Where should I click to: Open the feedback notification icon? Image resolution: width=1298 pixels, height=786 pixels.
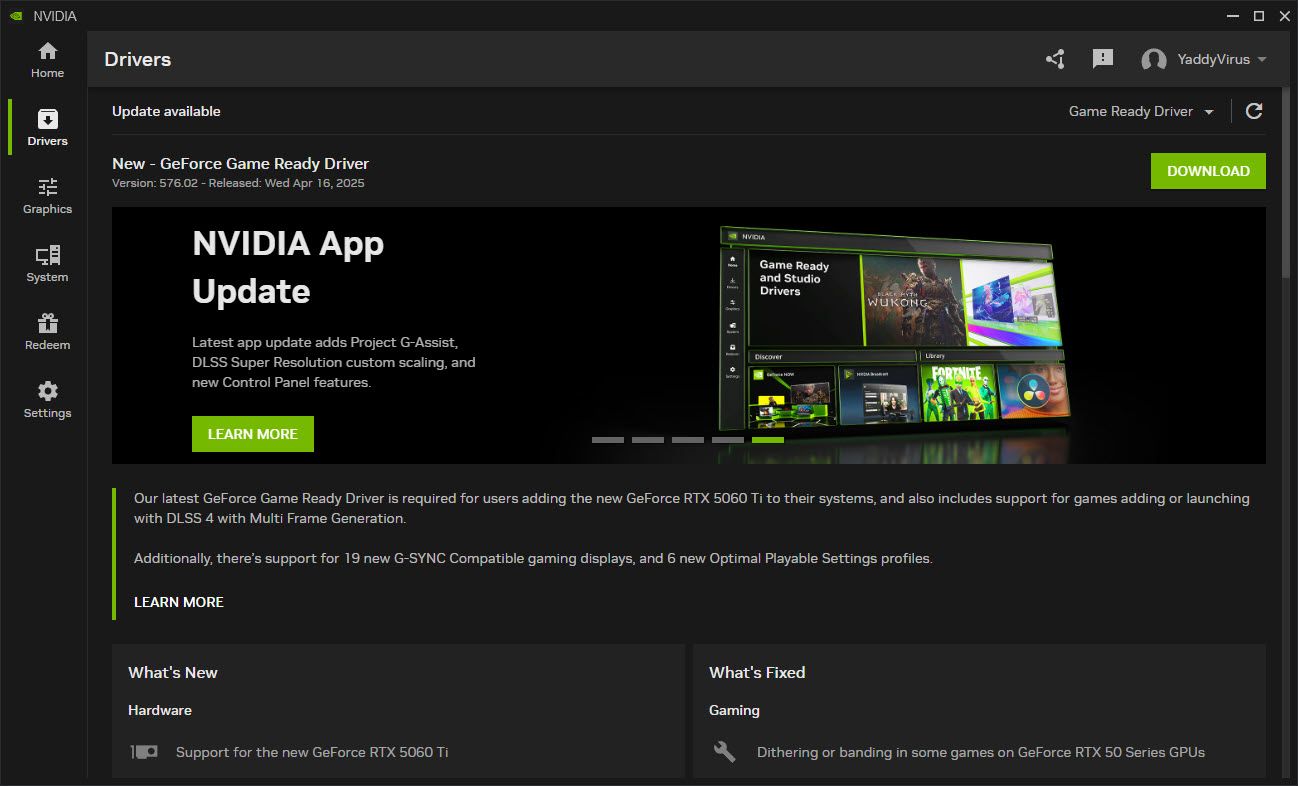pyautogui.click(x=1103, y=59)
